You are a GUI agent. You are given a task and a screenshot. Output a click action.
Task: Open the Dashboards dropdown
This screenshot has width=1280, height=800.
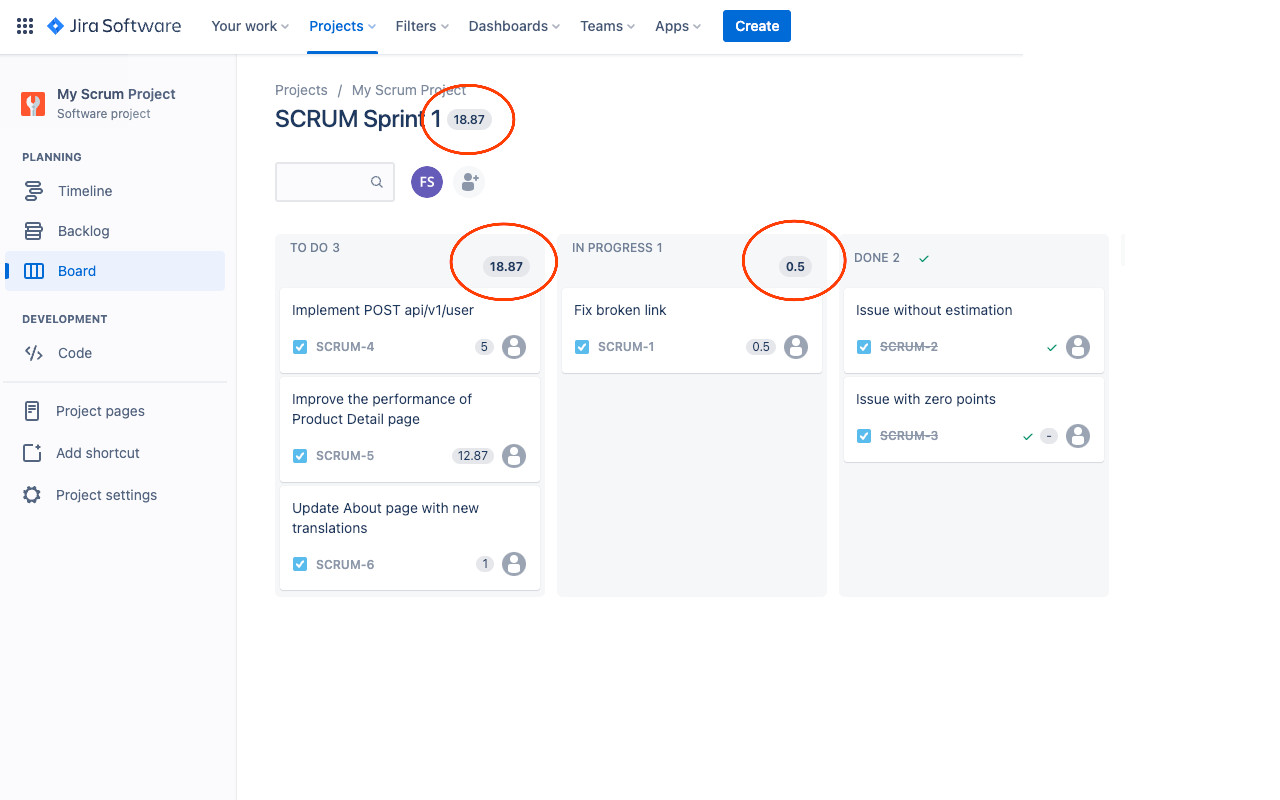click(513, 26)
